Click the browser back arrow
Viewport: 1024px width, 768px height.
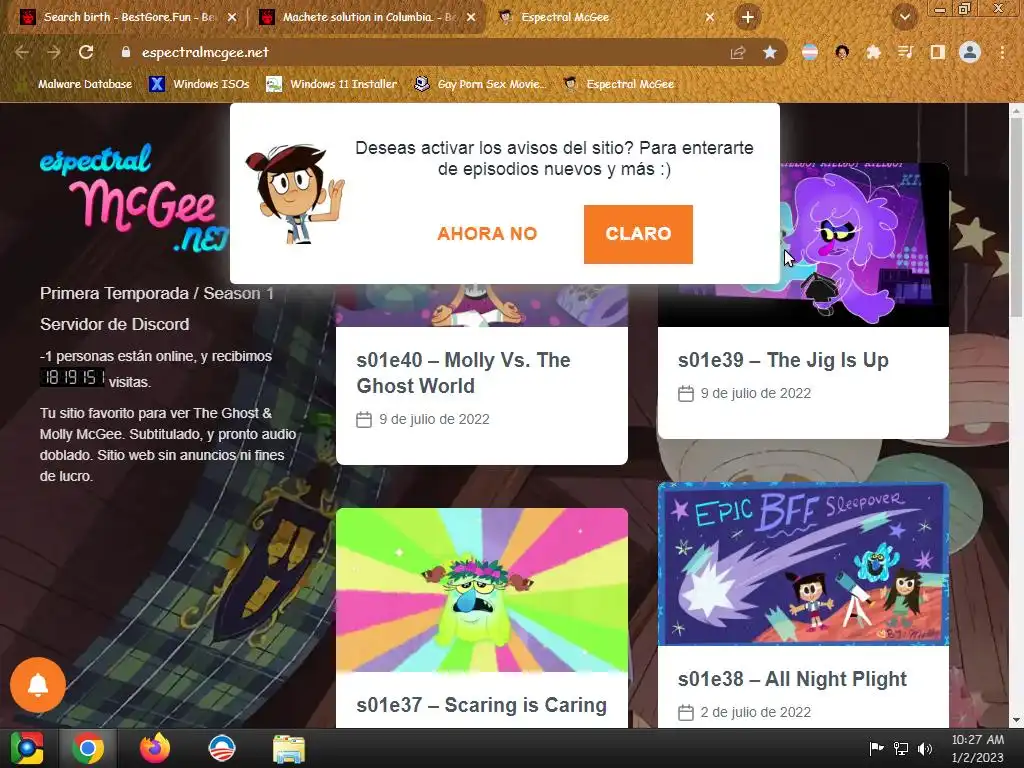(x=22, y=52)
